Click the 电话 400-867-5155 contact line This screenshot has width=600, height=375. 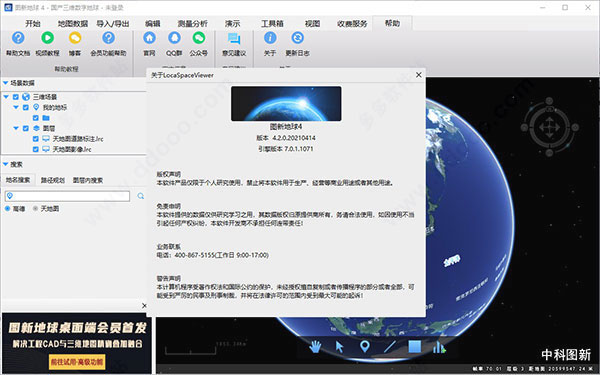[213, 255]
